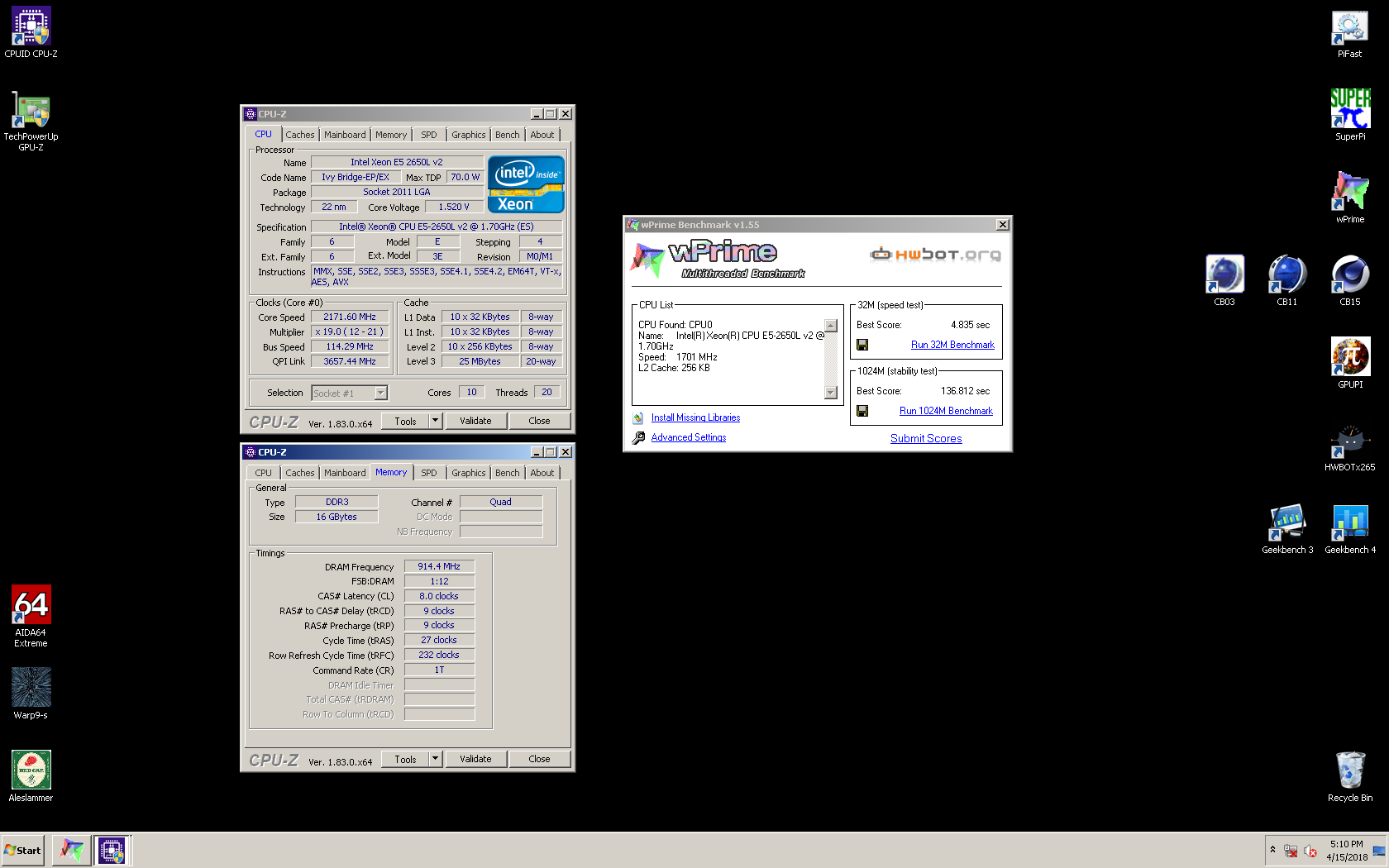This screenshot has height=868, width=1389.
Task: Click the CPU-Z taskbar icon
Action: (x=112, y=850)
